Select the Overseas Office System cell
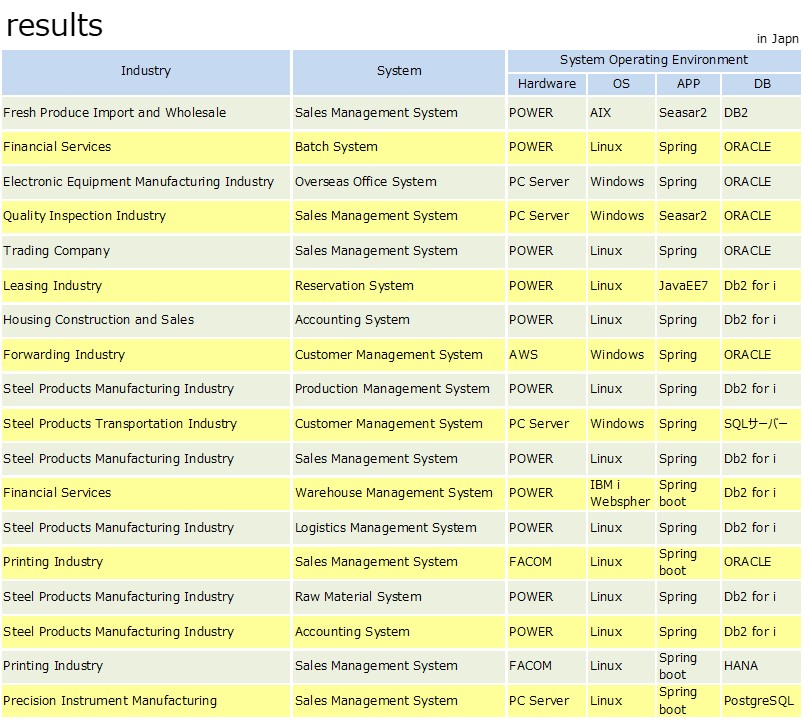The image size is (804, 720). pos(399,182)
